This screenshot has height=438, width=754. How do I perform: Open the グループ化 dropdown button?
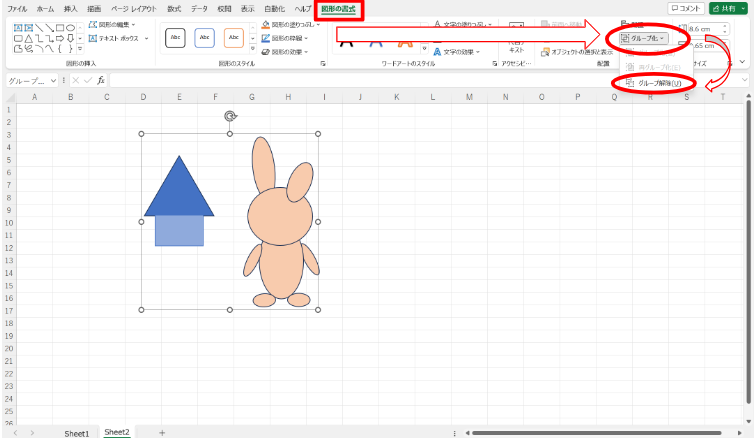pyautogui.click(x=644, y=38)
